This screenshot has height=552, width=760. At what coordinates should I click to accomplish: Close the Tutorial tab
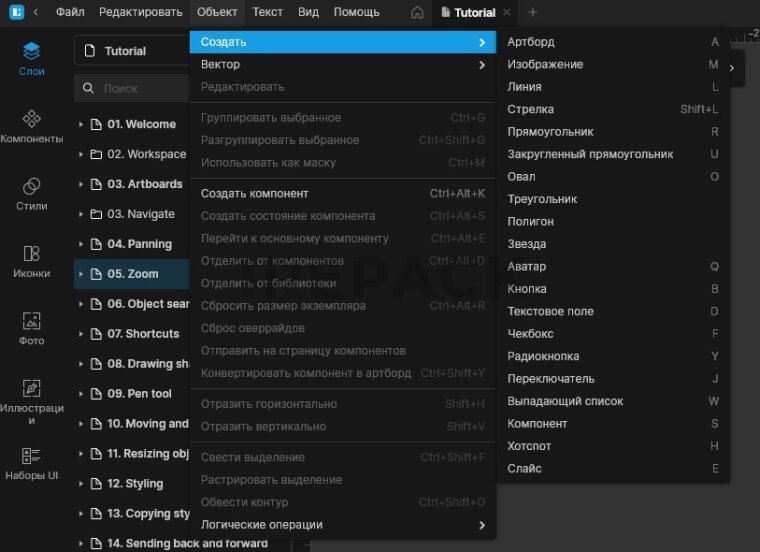click(x=507, y=13)
